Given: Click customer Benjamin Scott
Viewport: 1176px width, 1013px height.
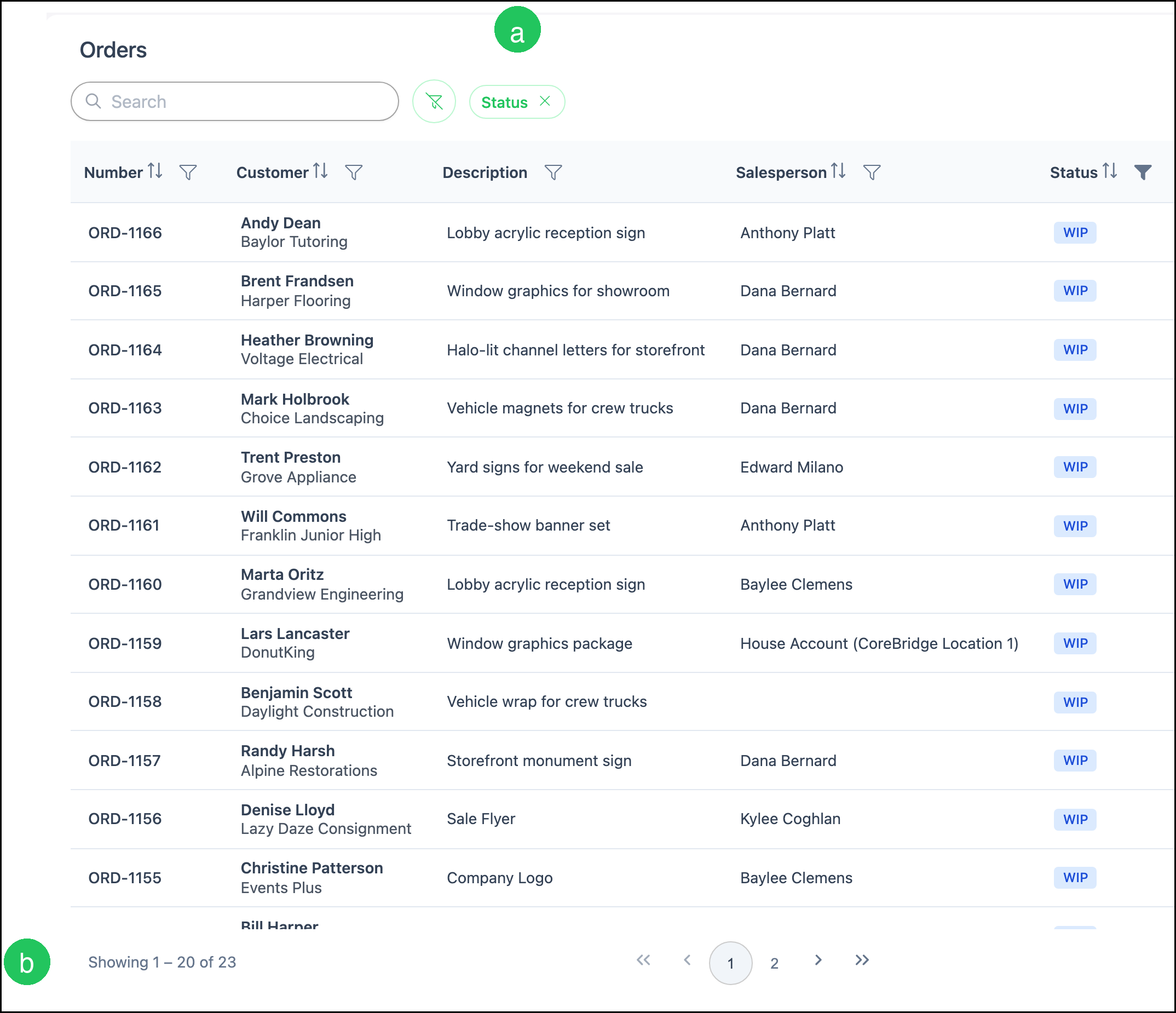Looking at the screenshot, I should [296, 692].
